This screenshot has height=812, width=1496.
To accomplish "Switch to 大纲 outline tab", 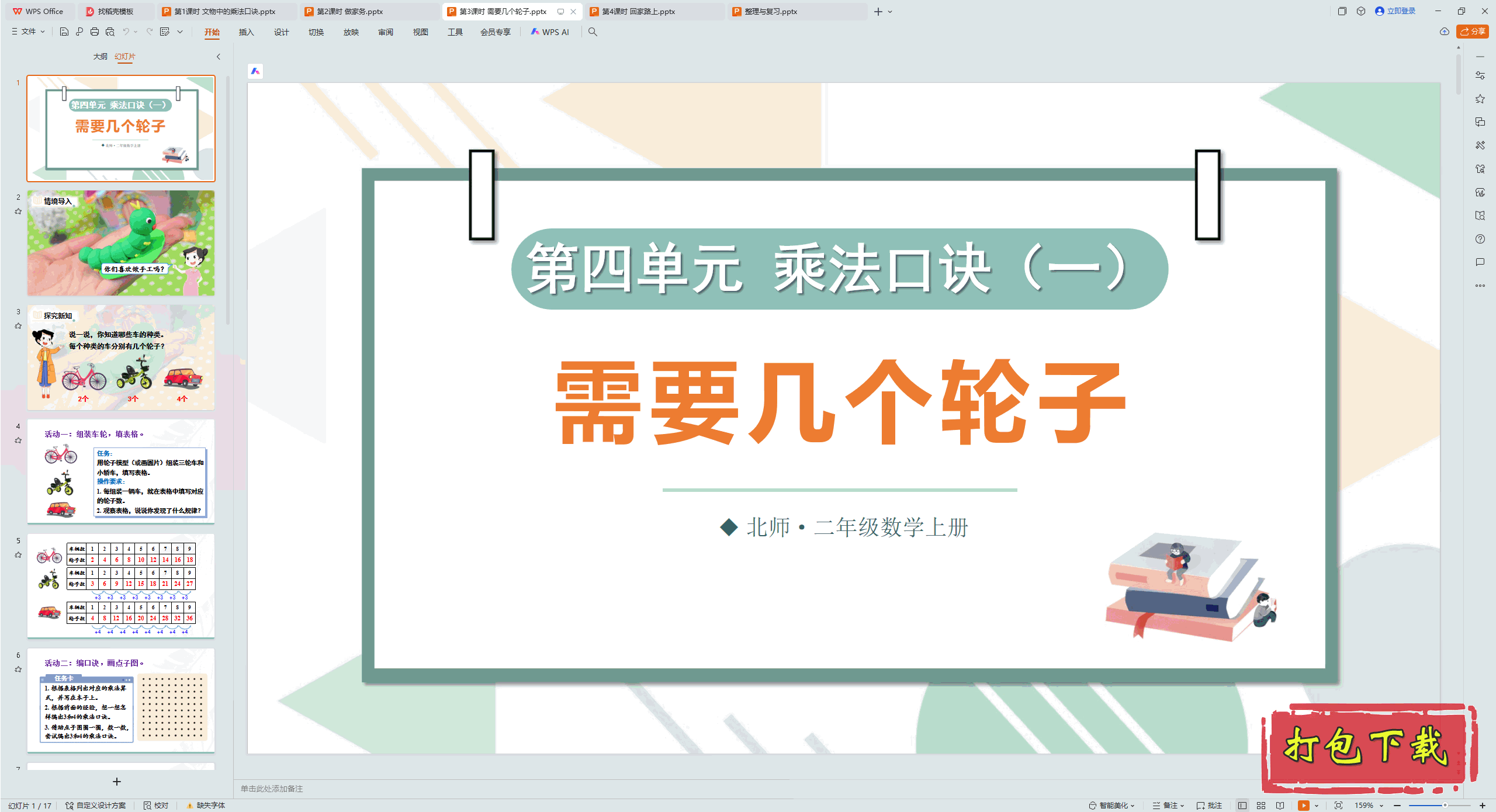I will tap(100, 56).
